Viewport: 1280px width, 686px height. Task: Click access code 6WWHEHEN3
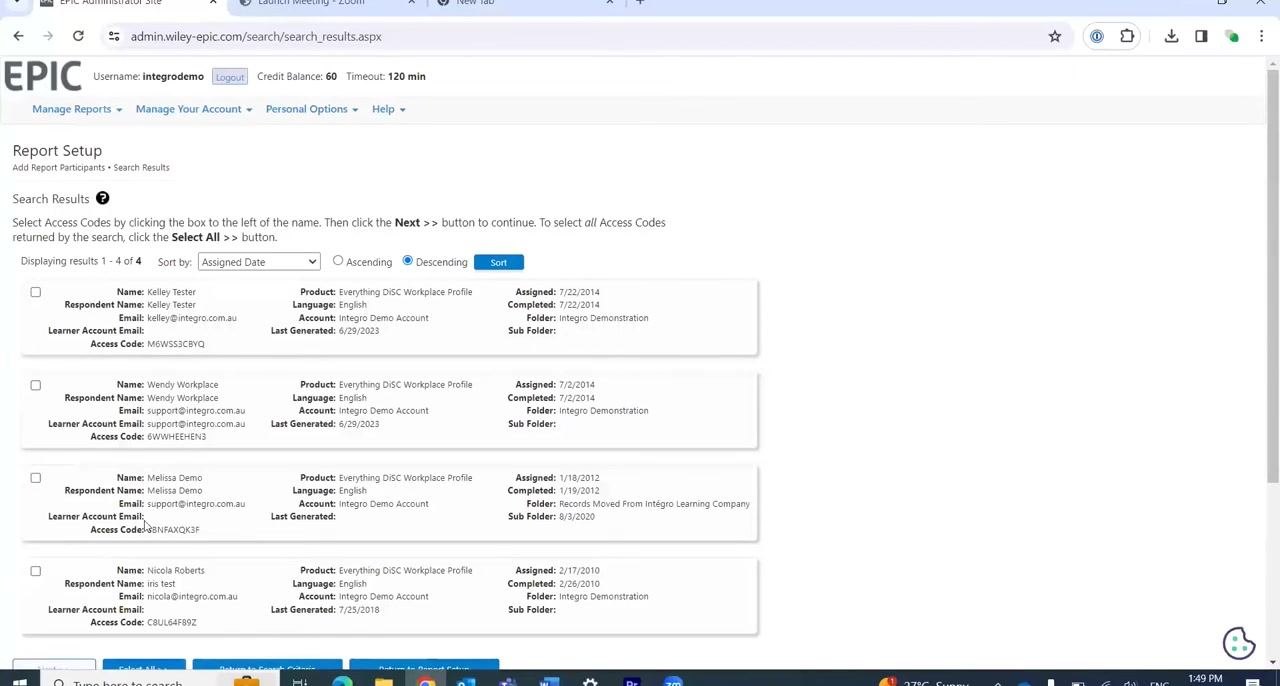pyautogui.click(x=176, y=437)
